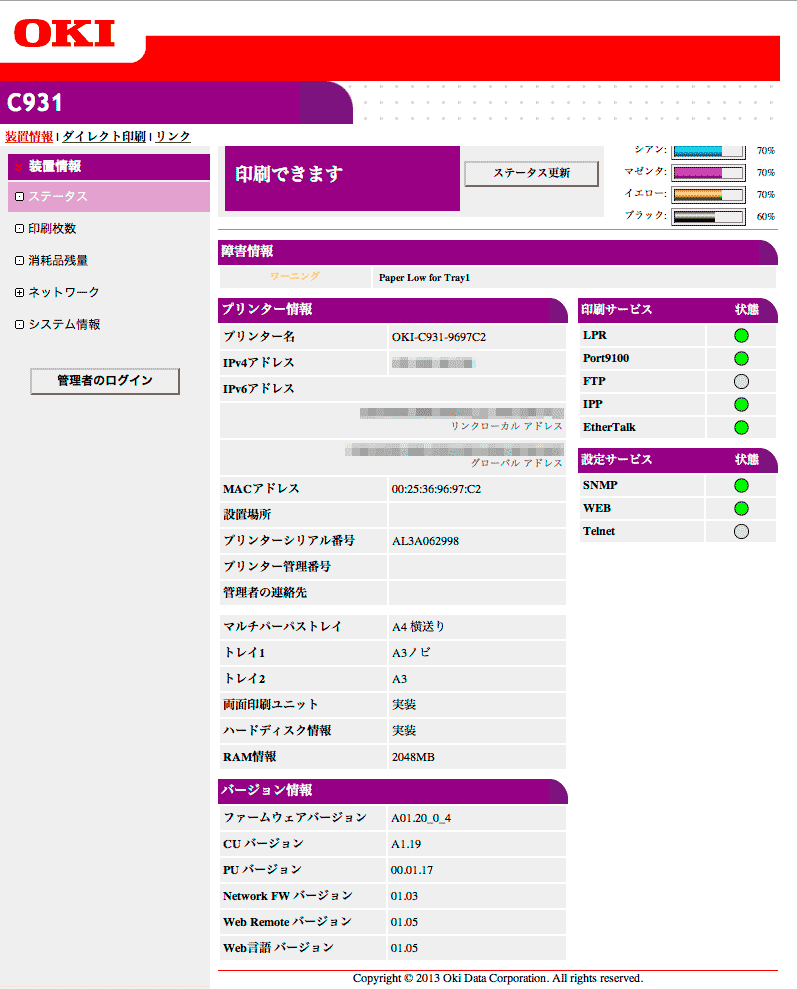
Task: Click the 障害情報 section header
Action: coord(497,252)
